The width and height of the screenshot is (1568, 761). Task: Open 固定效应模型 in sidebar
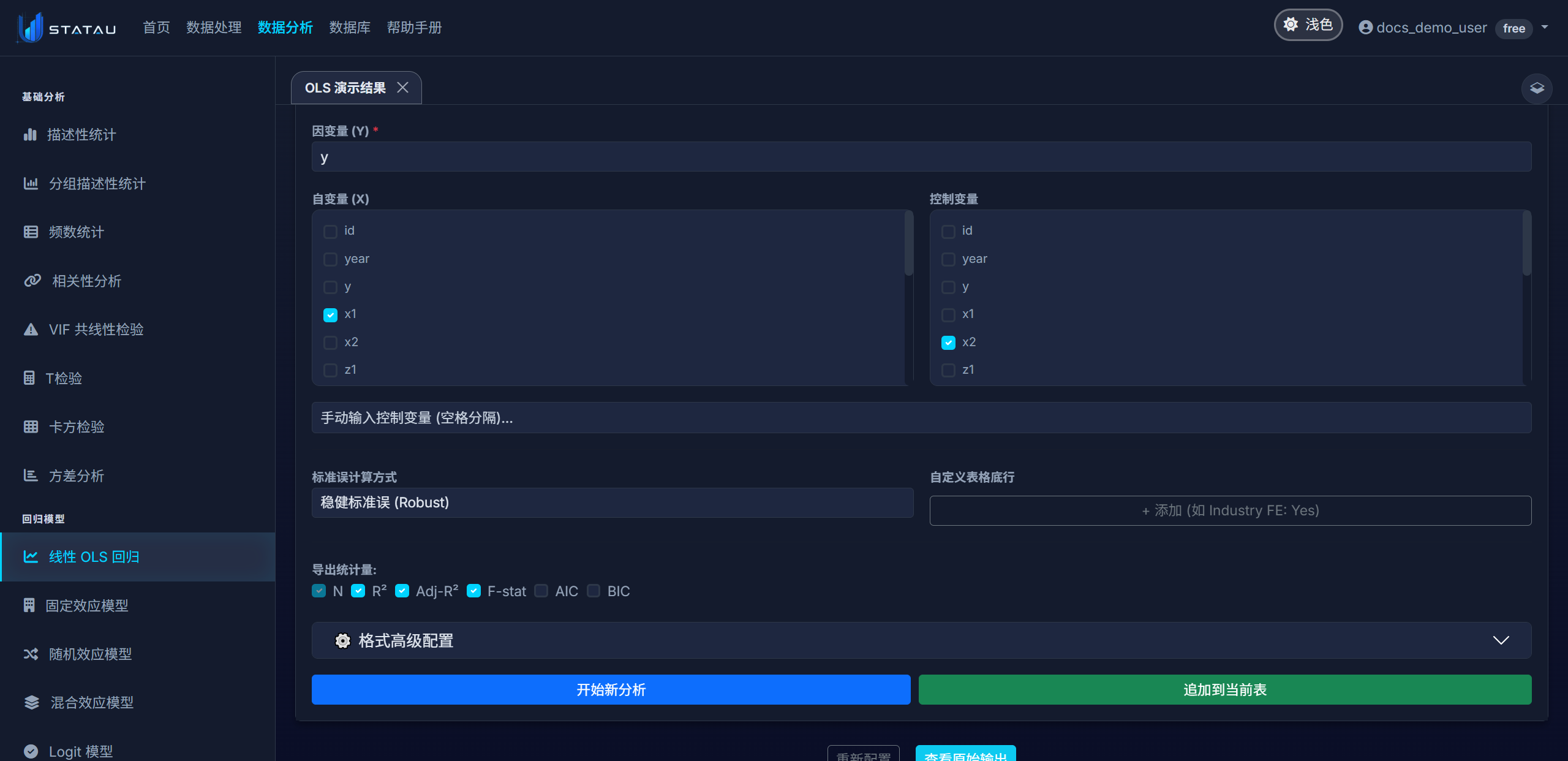(137, 605)
